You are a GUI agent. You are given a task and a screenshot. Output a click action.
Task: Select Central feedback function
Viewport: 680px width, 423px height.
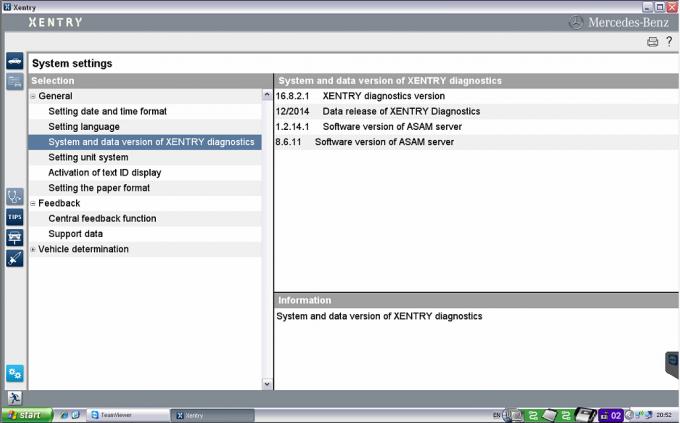coord(102,219)
